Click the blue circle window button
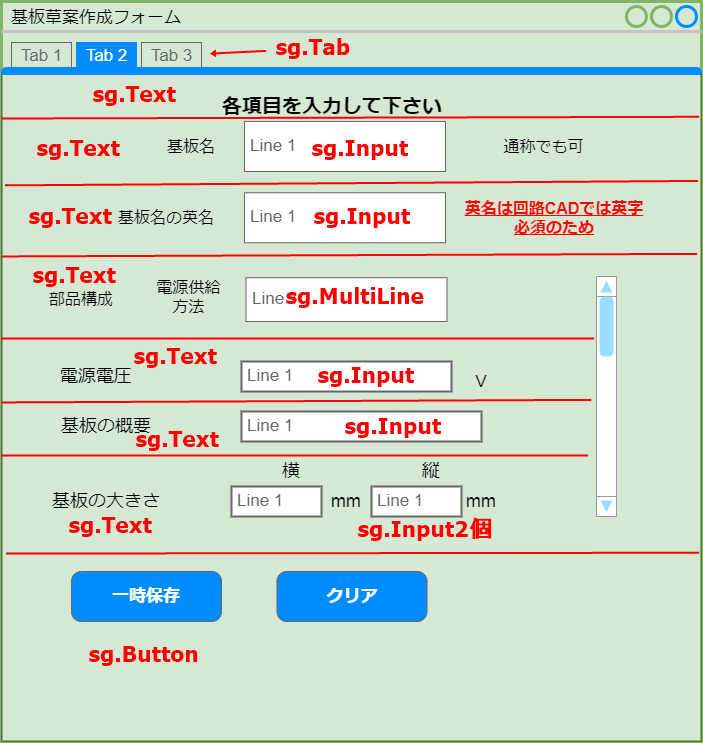 click(x=686, y=17)
